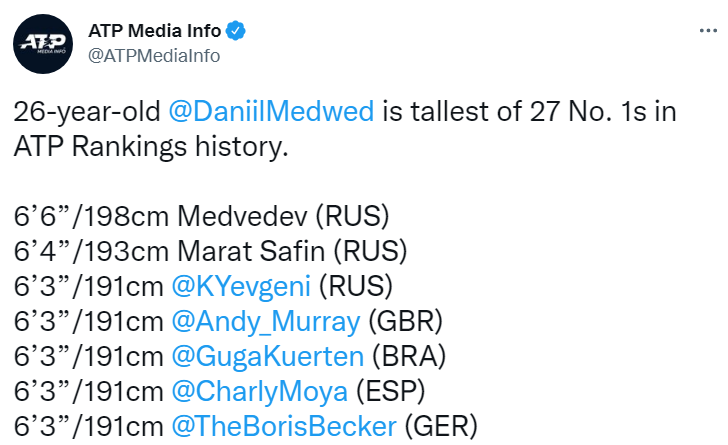This screenshot has width=728, height=445.
Task: Click the ATP Media Info display name
Action: tap(154, 31)
